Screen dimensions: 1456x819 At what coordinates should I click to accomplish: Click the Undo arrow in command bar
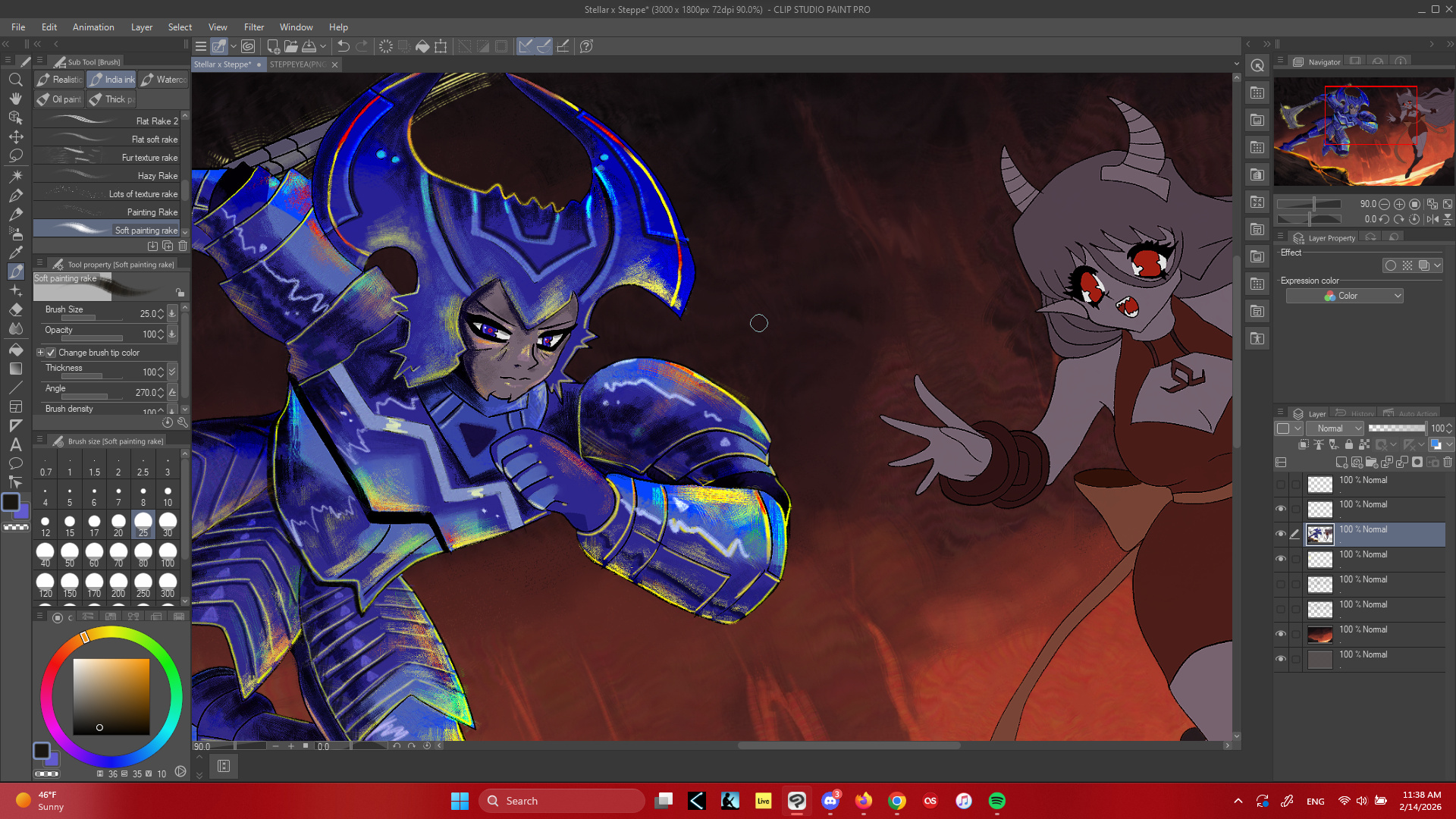[x=343, y=46]
